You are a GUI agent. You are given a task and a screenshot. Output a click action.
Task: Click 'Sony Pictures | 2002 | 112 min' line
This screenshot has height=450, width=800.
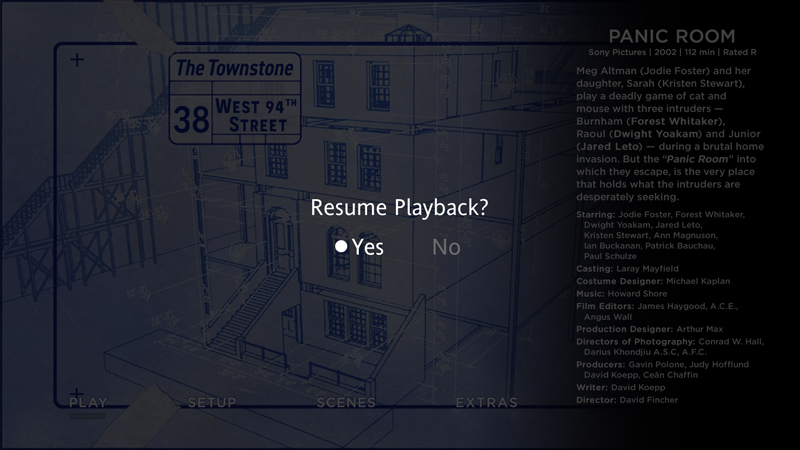[x=672, y=52]
